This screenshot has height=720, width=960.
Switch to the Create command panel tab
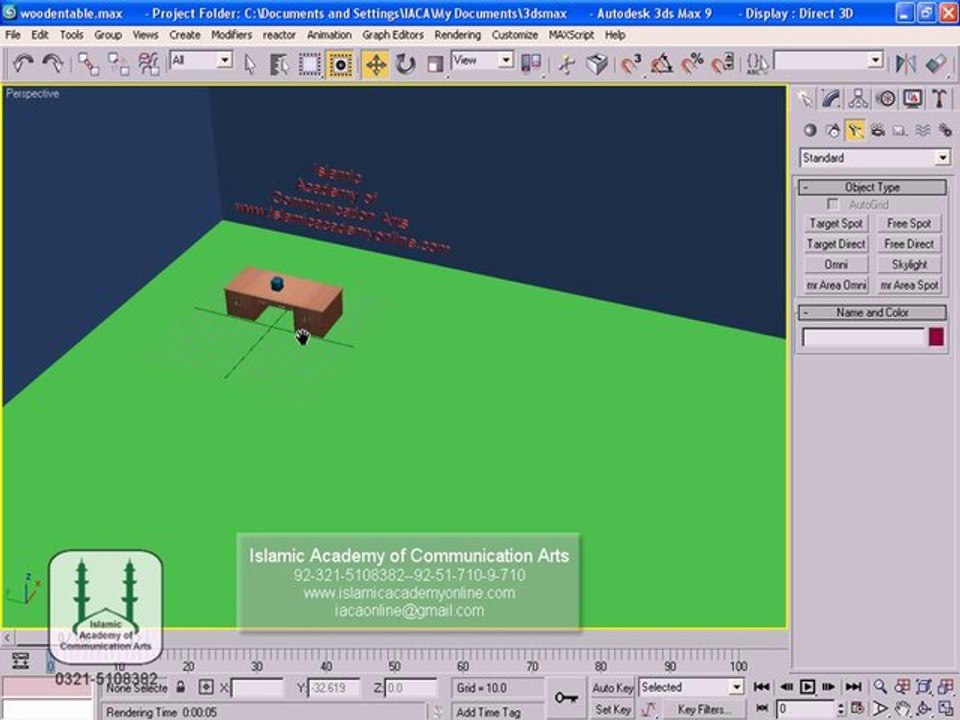[x=805, y=99]
